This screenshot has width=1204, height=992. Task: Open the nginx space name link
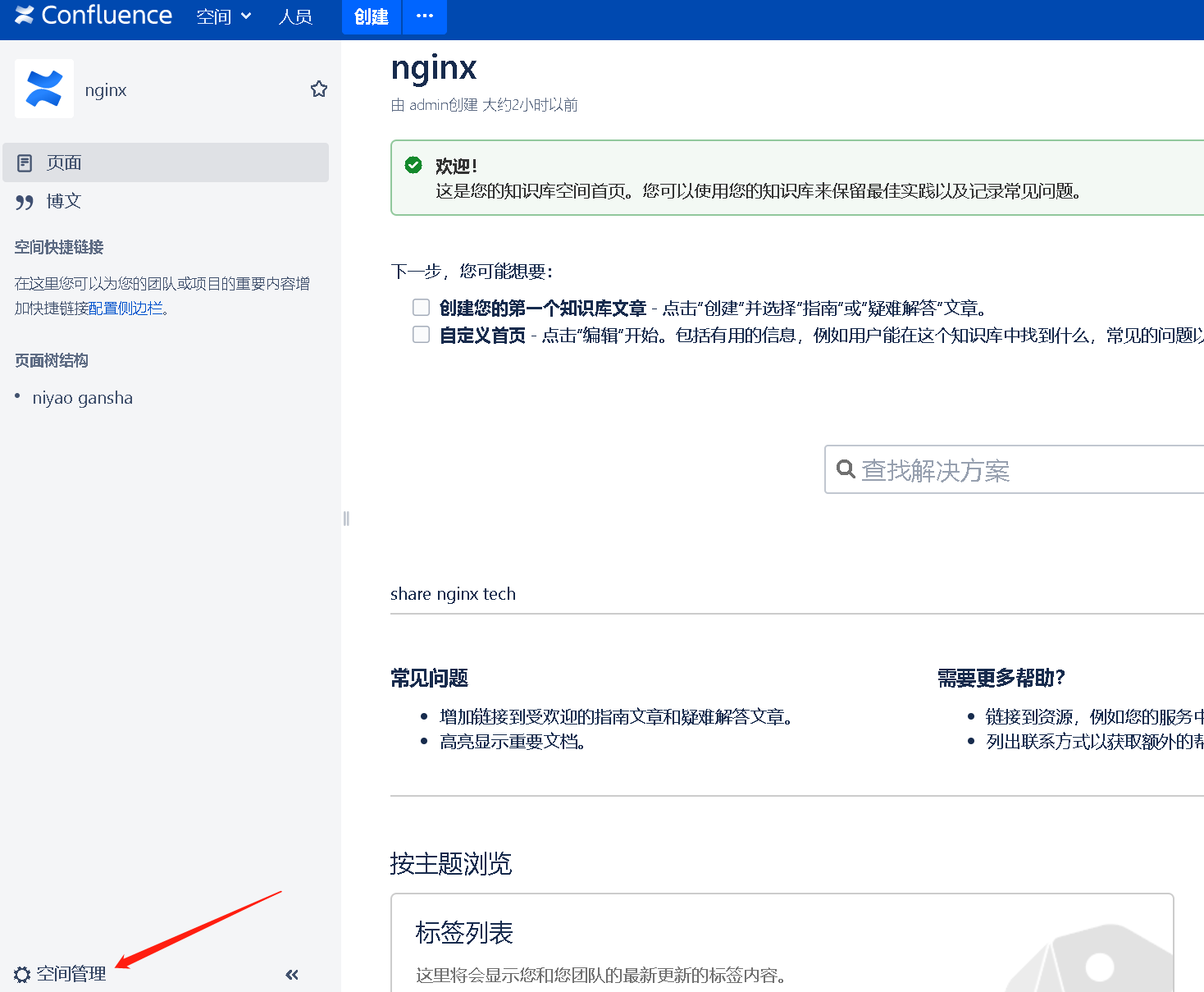pyautogui.click(x=106, y=90)
